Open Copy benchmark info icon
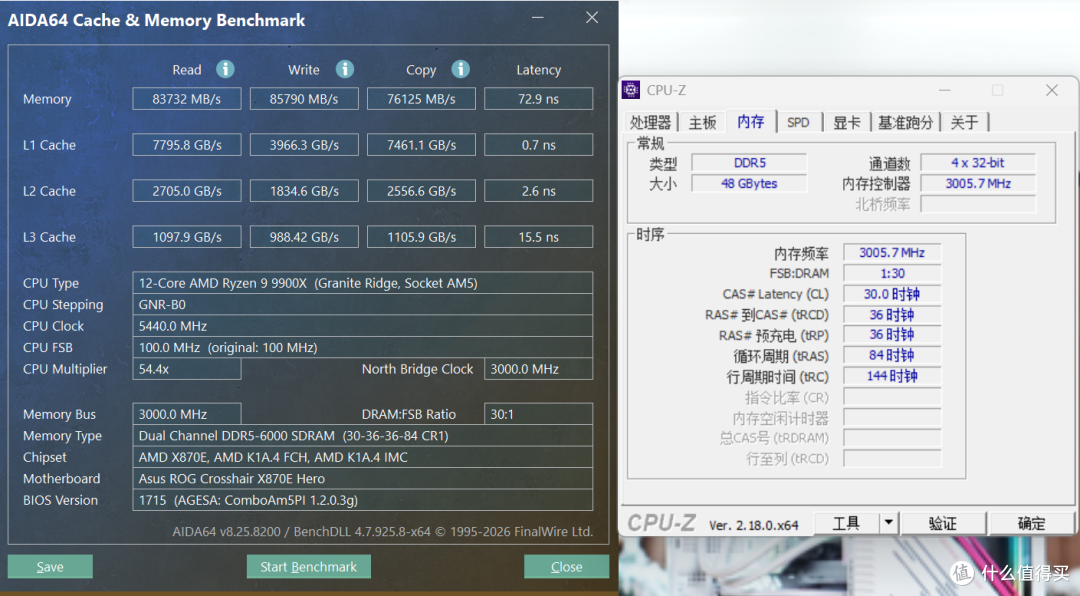The width and height of the screenshot is (1080, 596). click(x=460, y=69)
